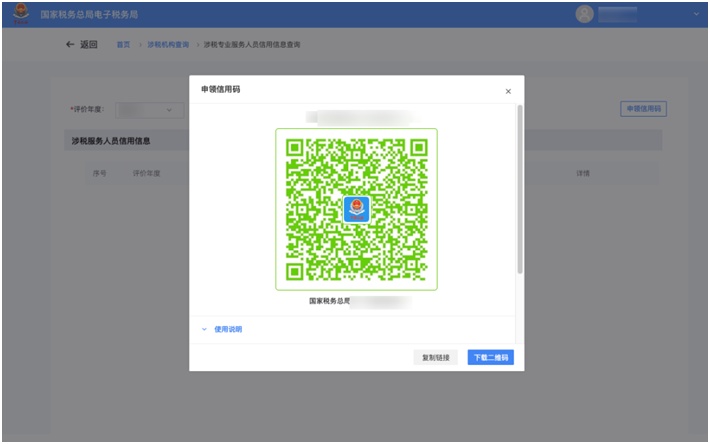The height and width of the screenshot is (444, 710).
Task: Go back using the 返回 arrow
Action: click(x=70, y=44)
